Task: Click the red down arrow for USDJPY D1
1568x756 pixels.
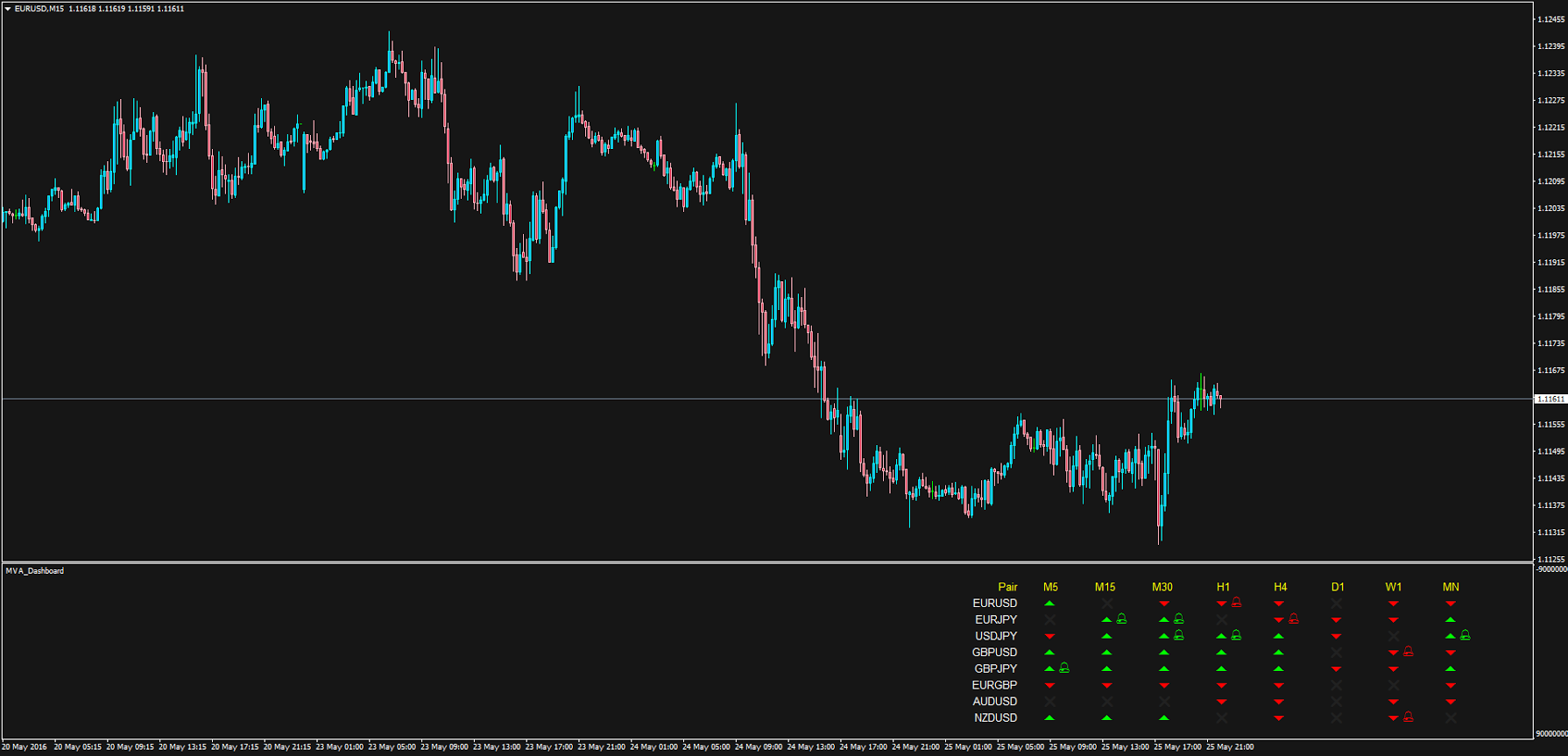Action: click(x=1336, y=636)
